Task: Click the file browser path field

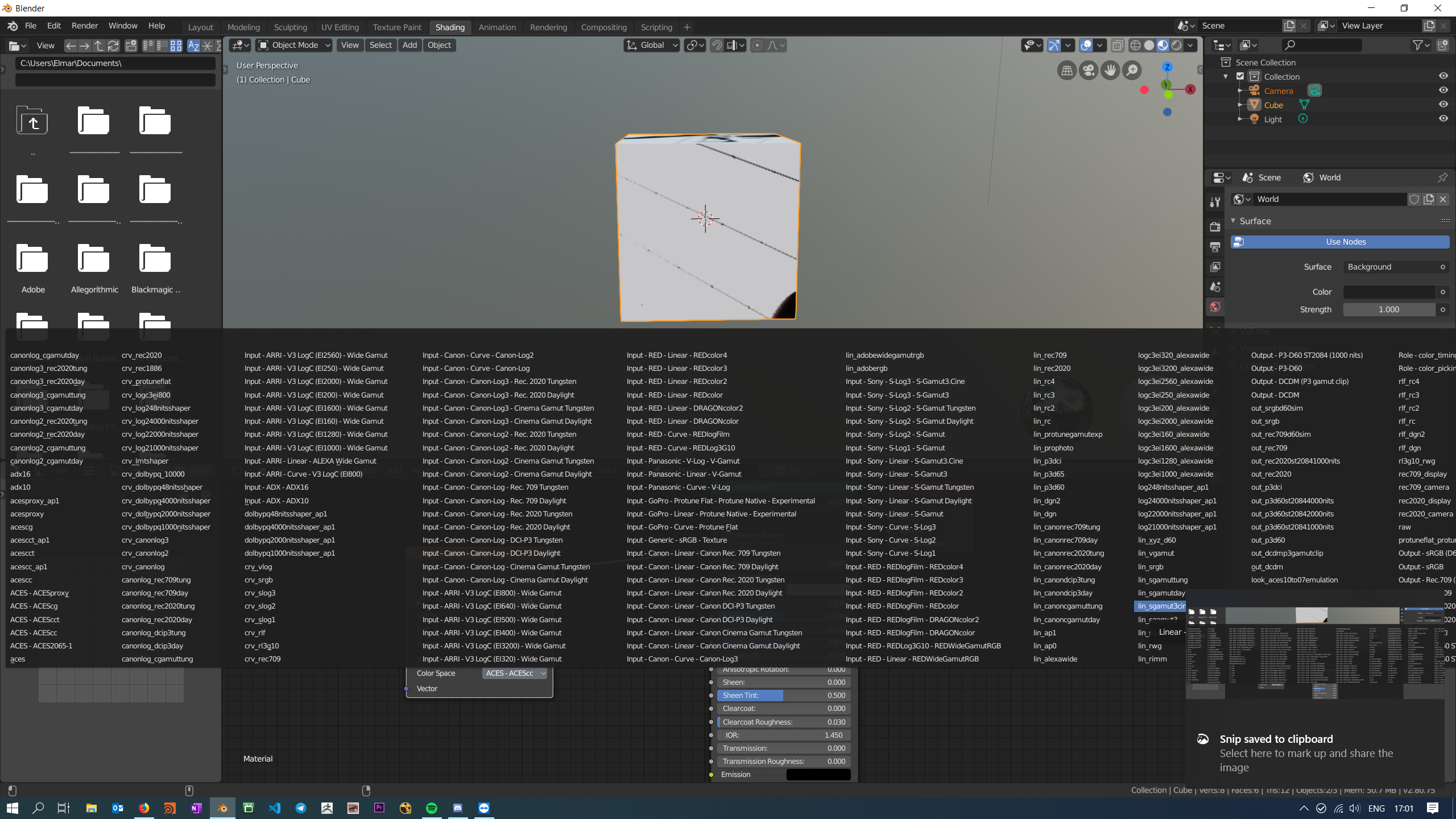Action: 115,63
